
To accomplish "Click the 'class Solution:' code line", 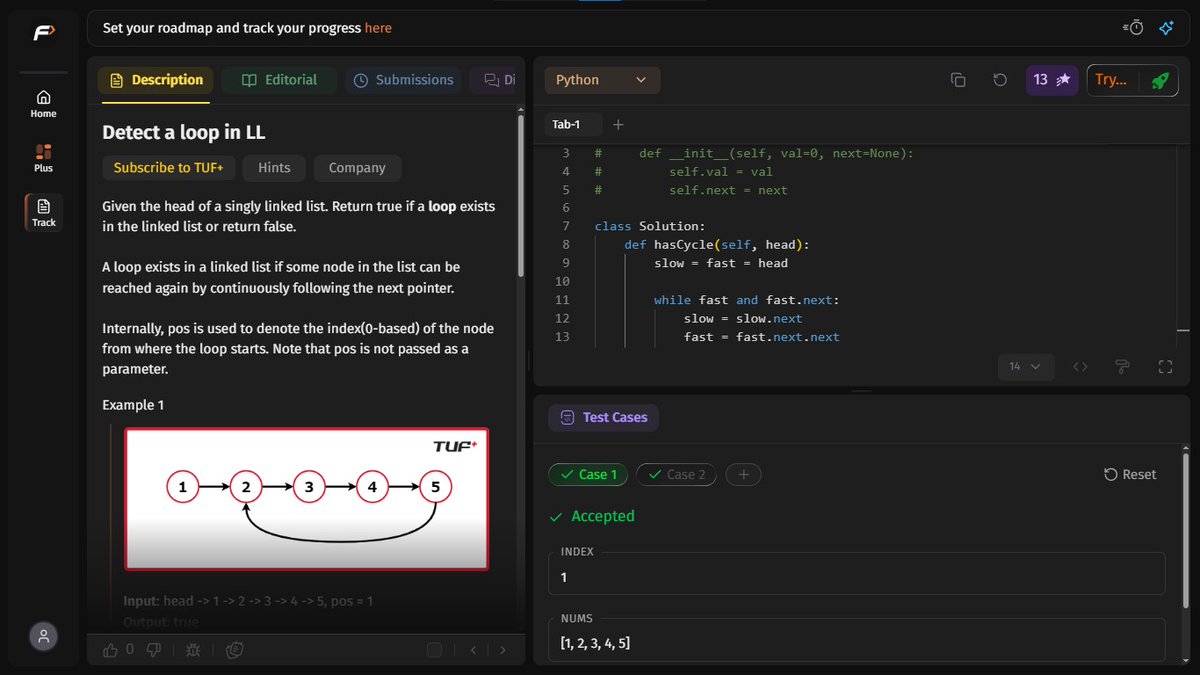I will click(x=649, y=226).
